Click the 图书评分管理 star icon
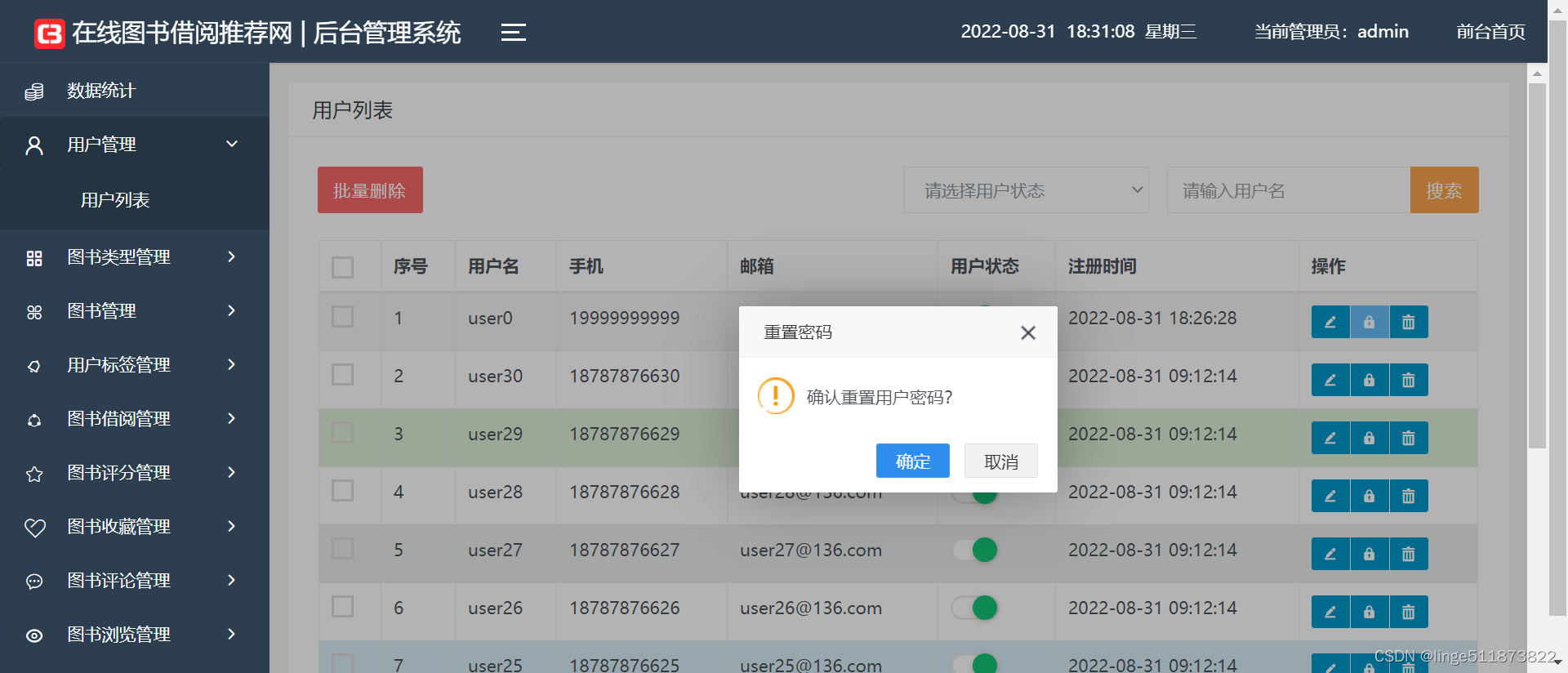Viewport: 1568px width, 673px height. [34, 474]
